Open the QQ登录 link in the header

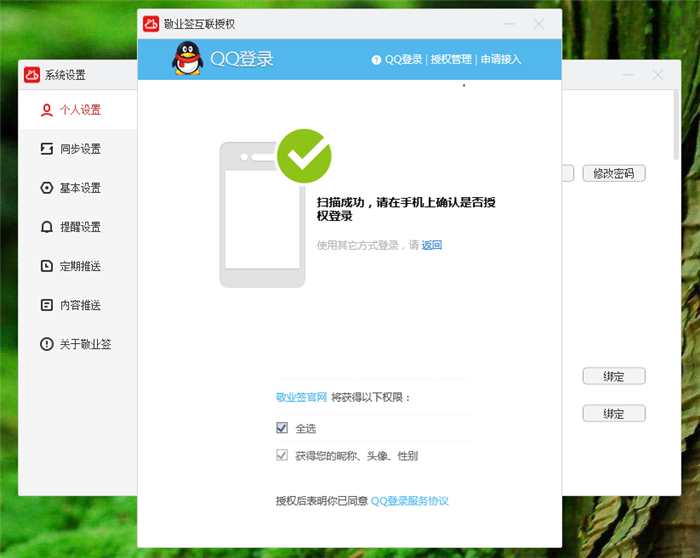404,59
